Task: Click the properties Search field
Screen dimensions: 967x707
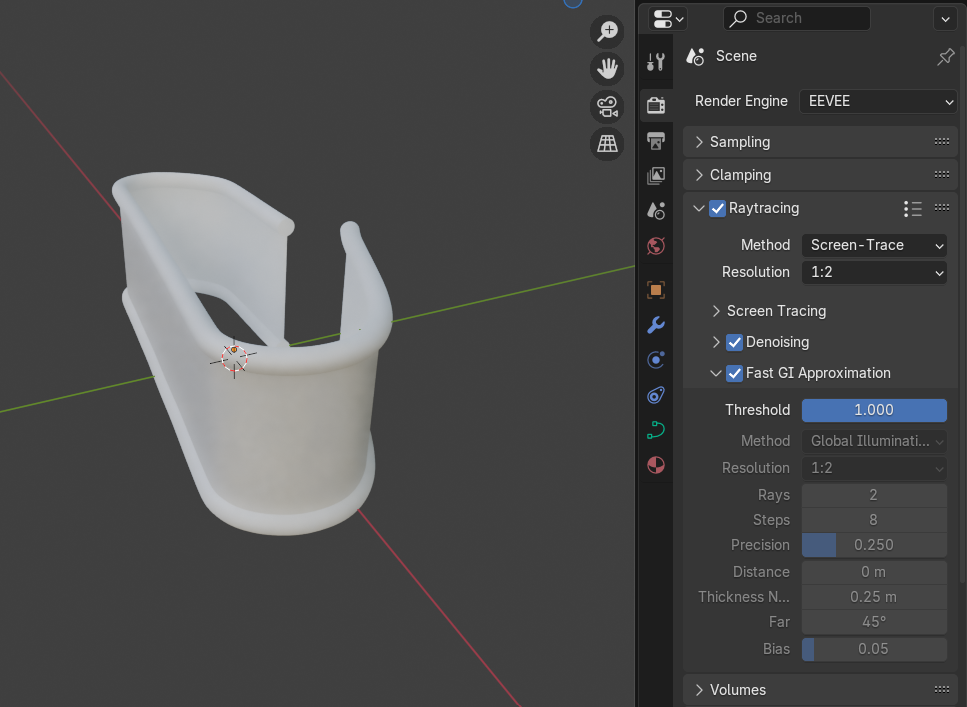Action: pyautogui.click(x=797, y=18)
